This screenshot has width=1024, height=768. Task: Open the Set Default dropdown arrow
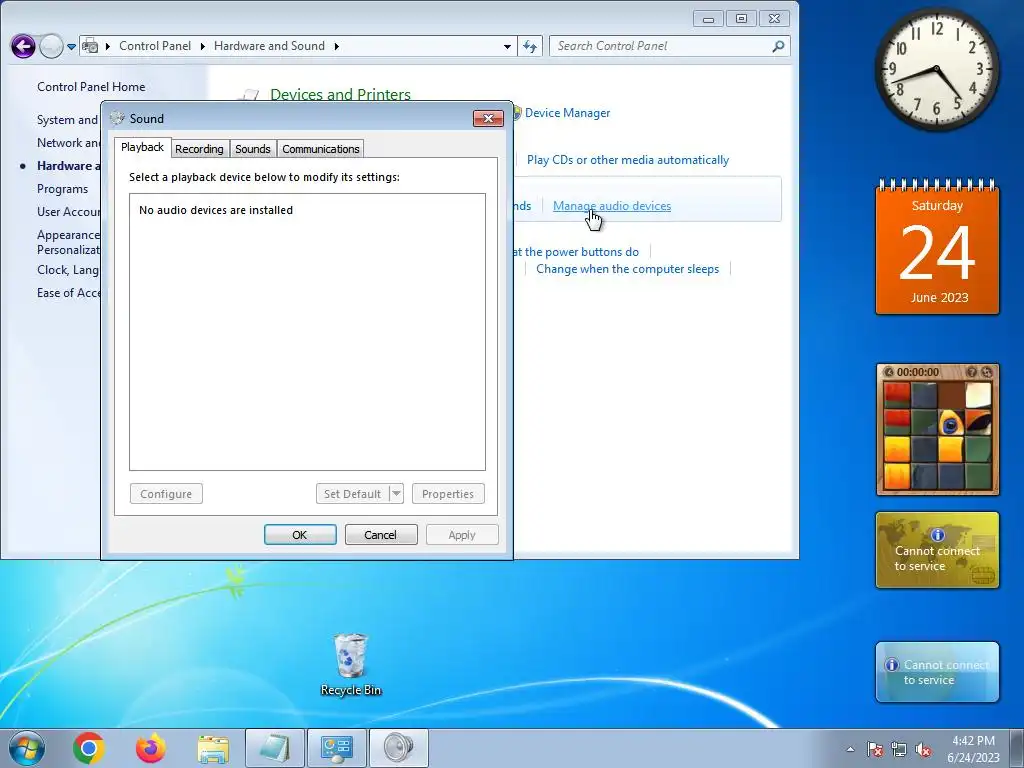(x=396, y=494)
